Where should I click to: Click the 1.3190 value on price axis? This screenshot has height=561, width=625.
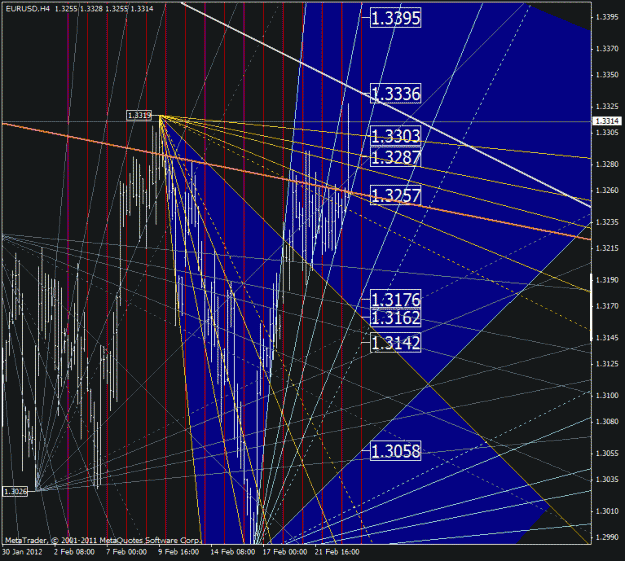[607, 280]
